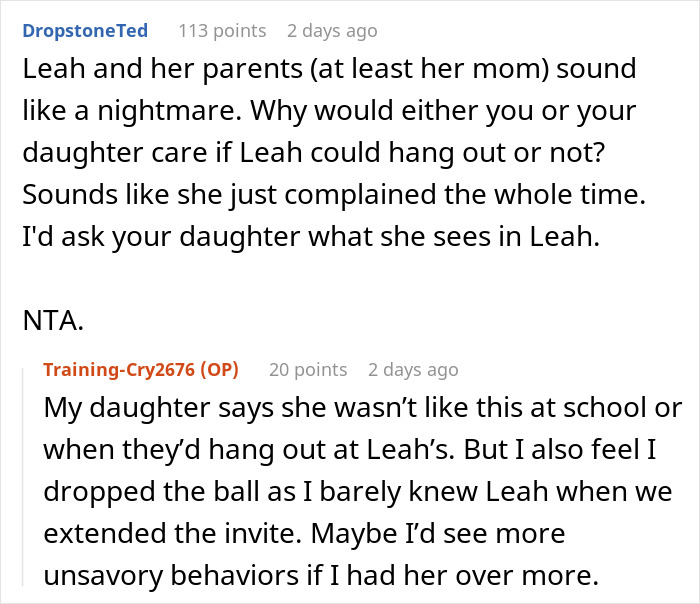Open the timestamp on DropstoneTed's comment

click(332, 31)
